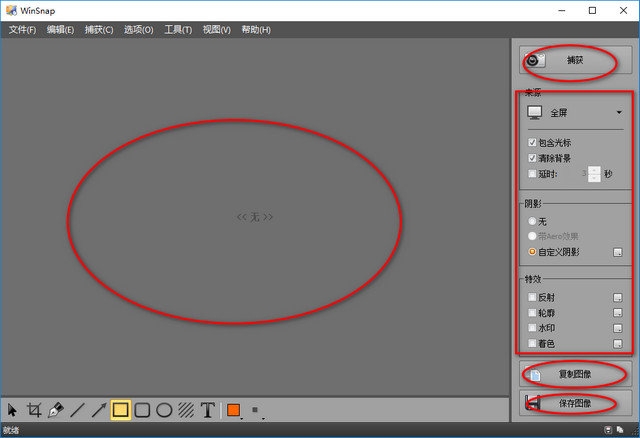Select the crop tool

[34, 410]
